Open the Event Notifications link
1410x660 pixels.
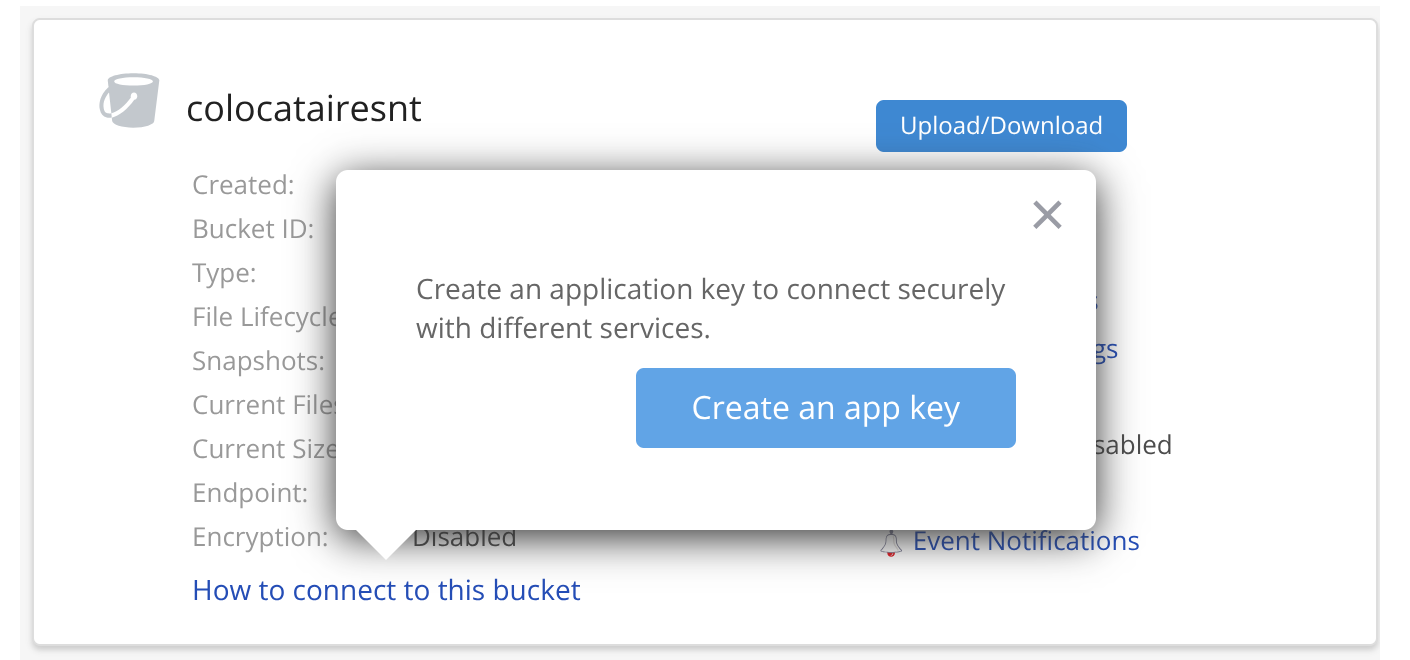(1026, 541)
